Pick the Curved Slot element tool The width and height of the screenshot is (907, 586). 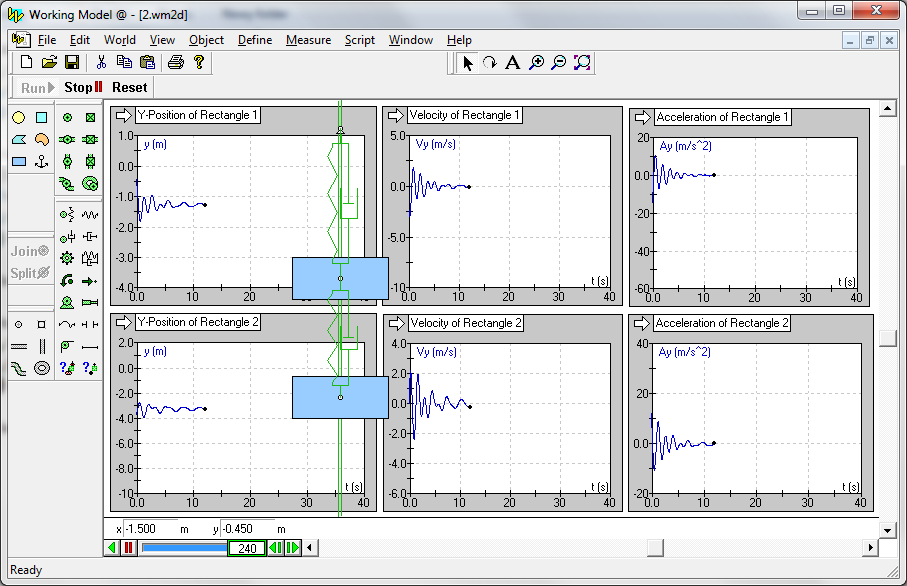click(x=19, y=368)
